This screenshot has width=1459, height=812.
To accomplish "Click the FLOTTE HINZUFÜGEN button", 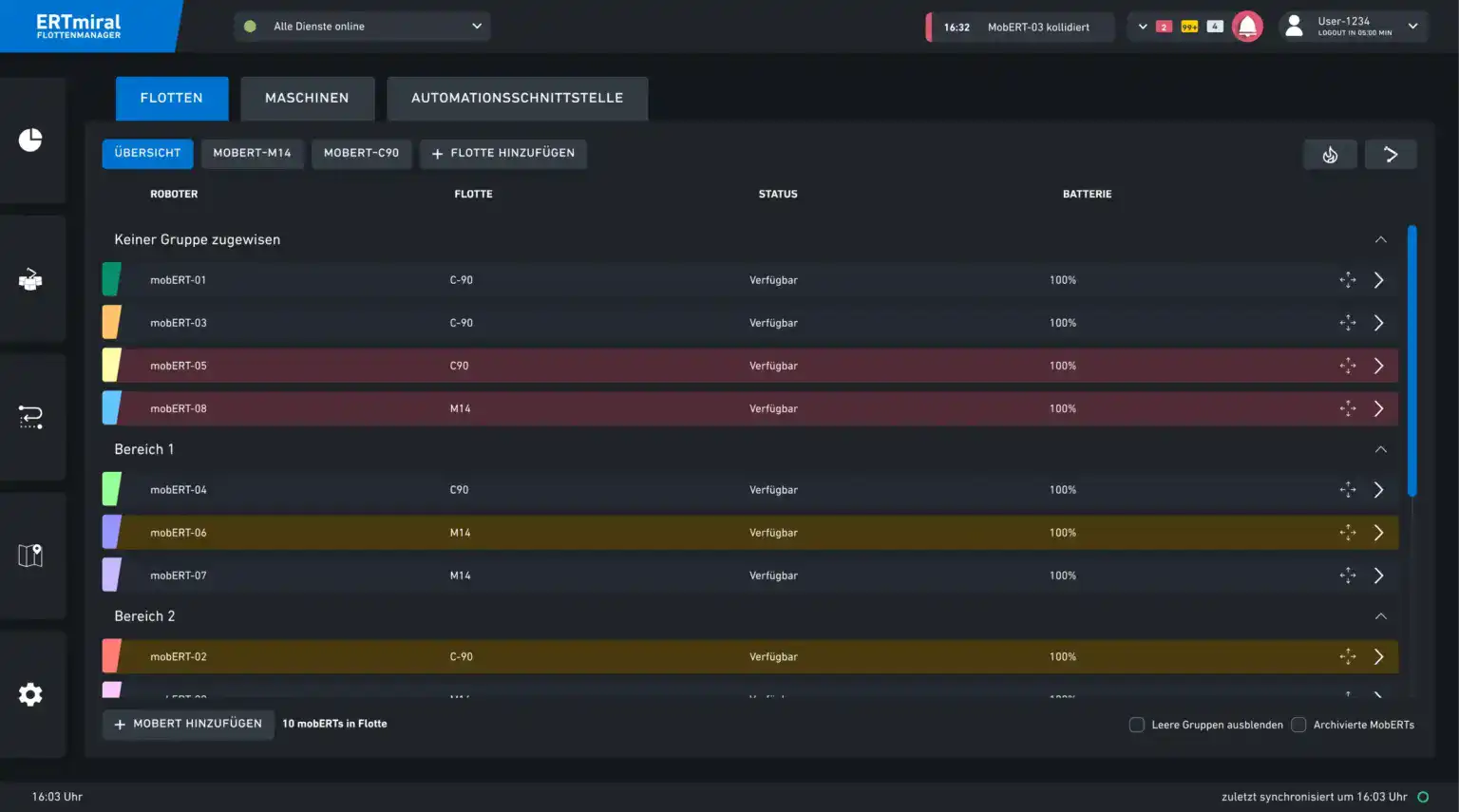I will [503, 153].
